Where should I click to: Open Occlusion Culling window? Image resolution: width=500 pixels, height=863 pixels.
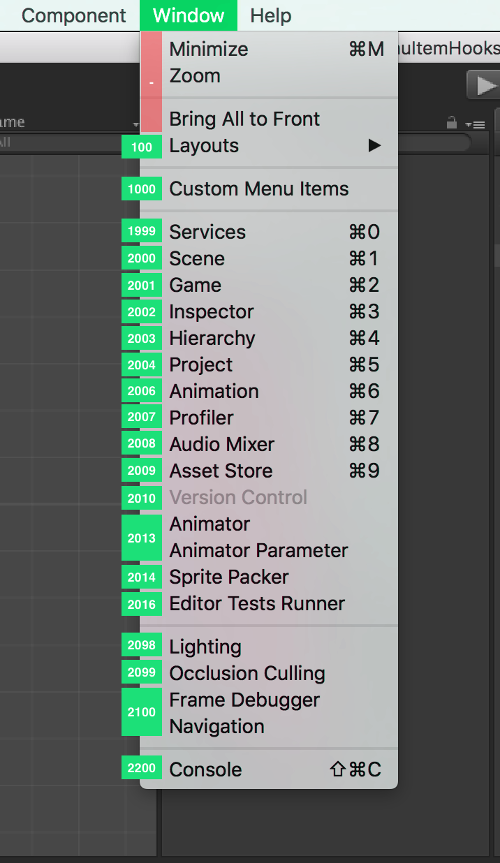pos(269,673)
